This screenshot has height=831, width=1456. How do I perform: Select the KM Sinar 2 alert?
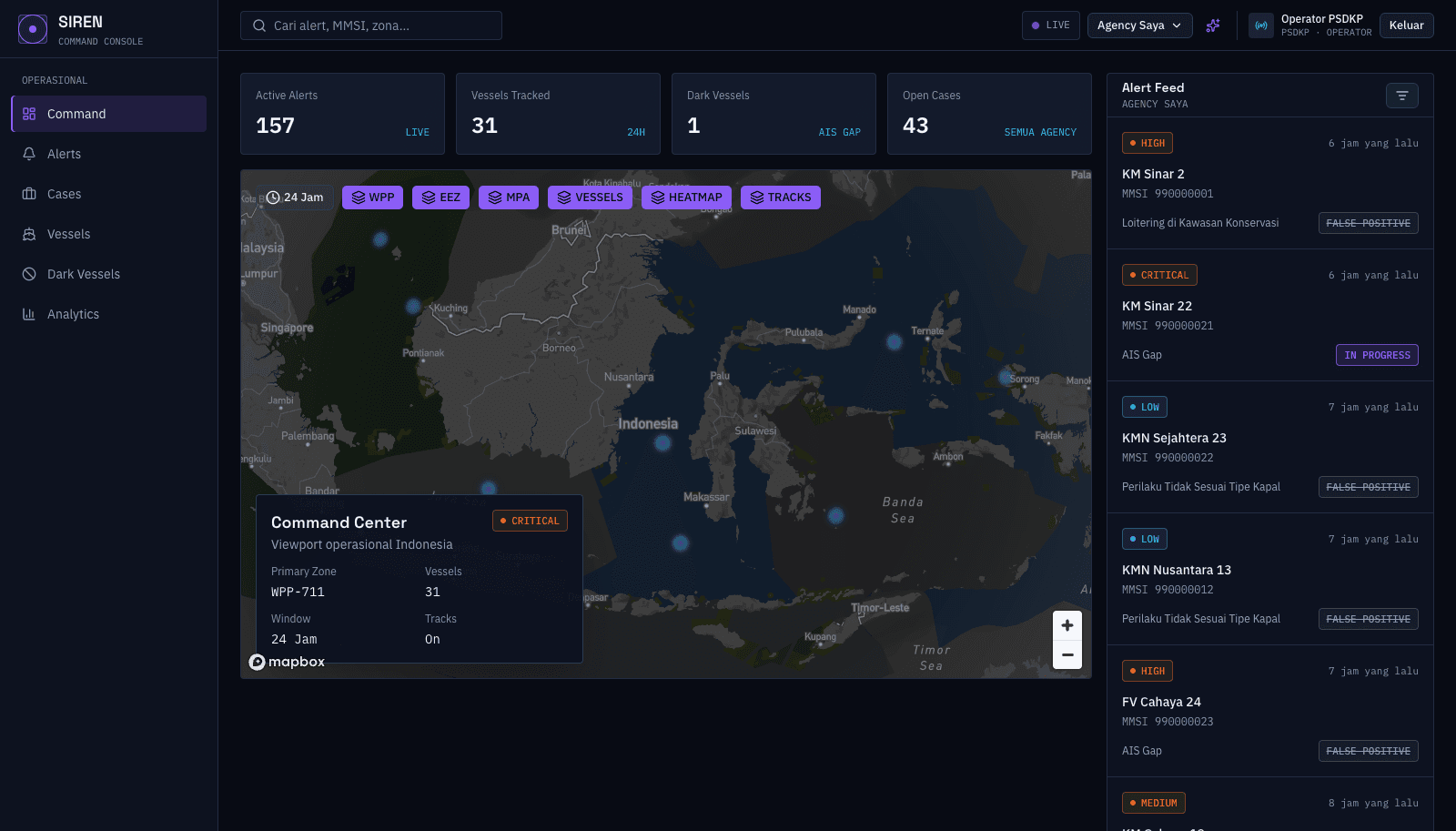(1270, 183)
